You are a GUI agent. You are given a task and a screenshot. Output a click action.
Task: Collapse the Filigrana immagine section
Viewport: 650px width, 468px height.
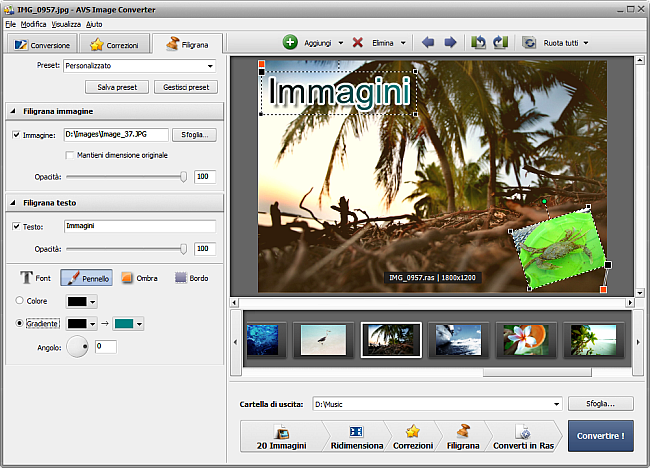pyautogui.click(x=13, y=111)
